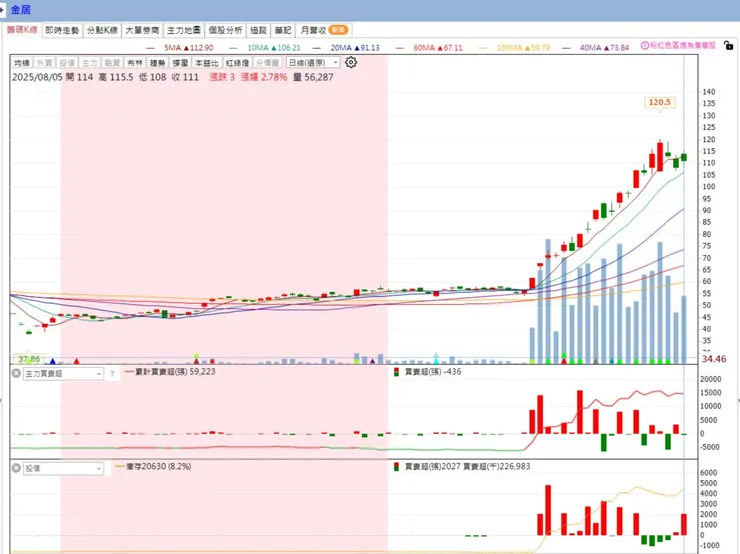Click the 漲幅 2.78% value
The width and height of the screenshot is (740, 554).
coord(264,77)
